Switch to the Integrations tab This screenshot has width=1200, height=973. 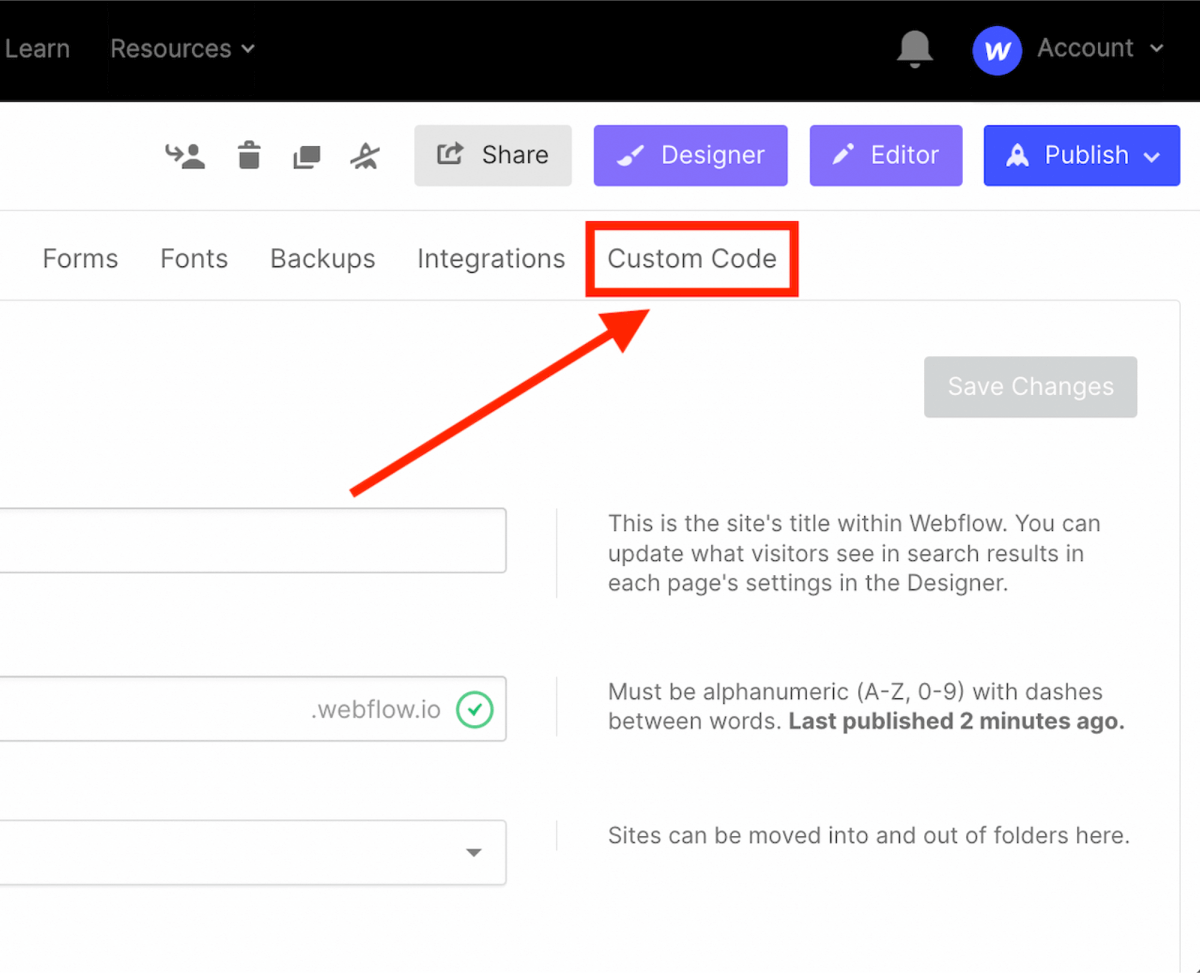(491, 259)
